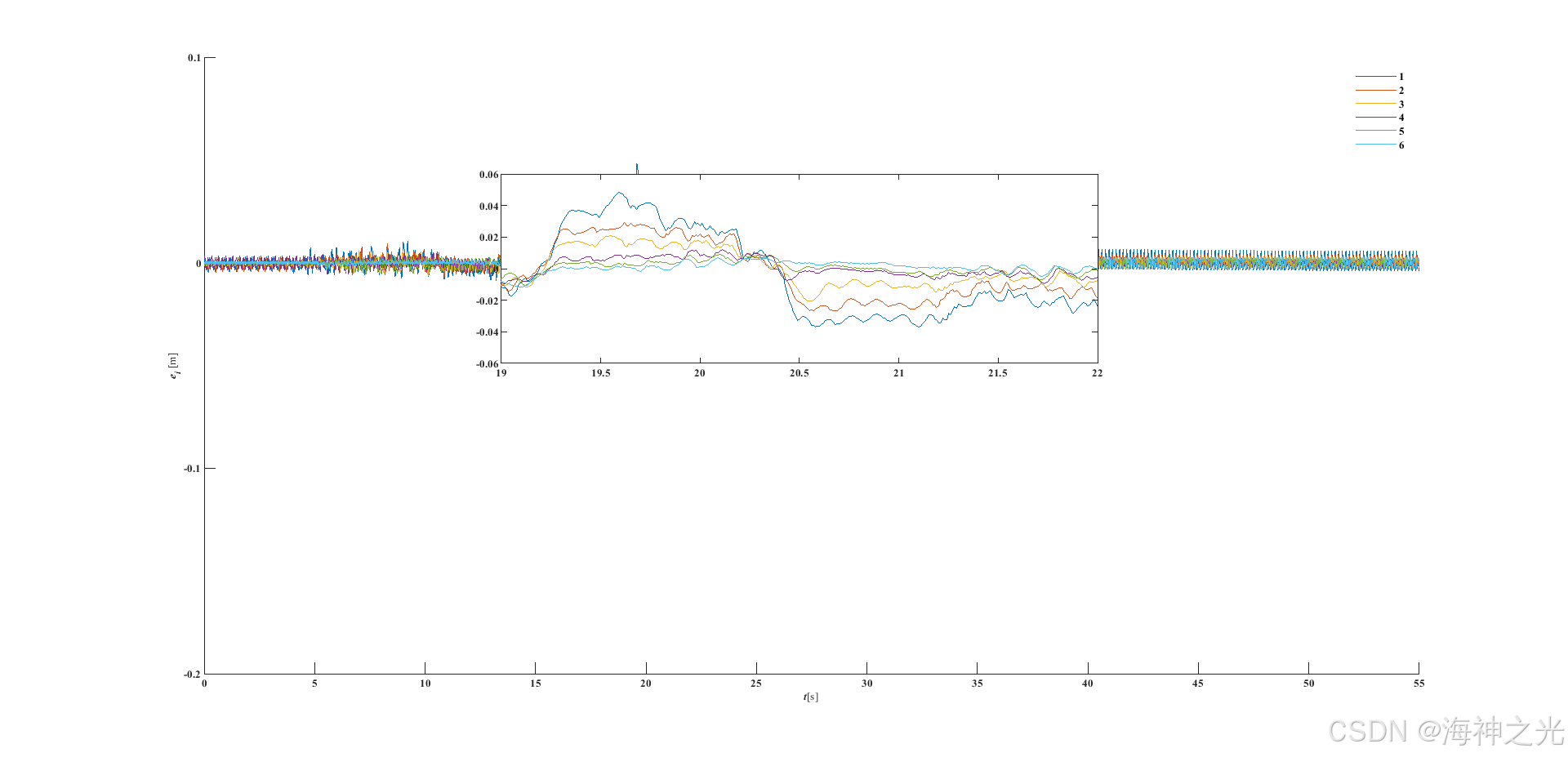Click inset x-axis tick label 19.5

pyautogui.click(x=600, y=373)
